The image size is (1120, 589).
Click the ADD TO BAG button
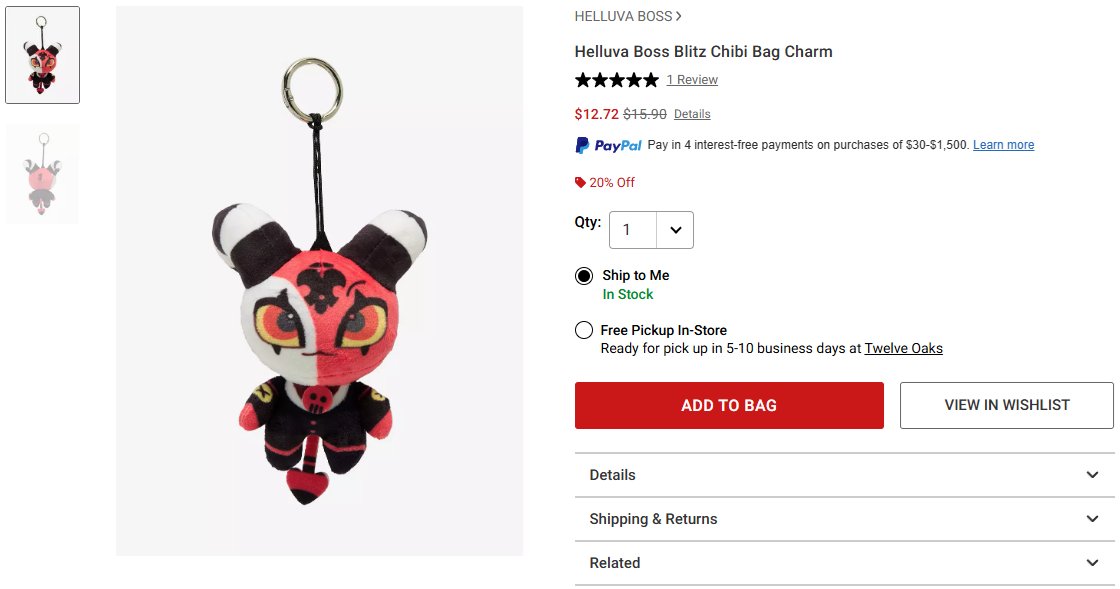coord(729,406)
